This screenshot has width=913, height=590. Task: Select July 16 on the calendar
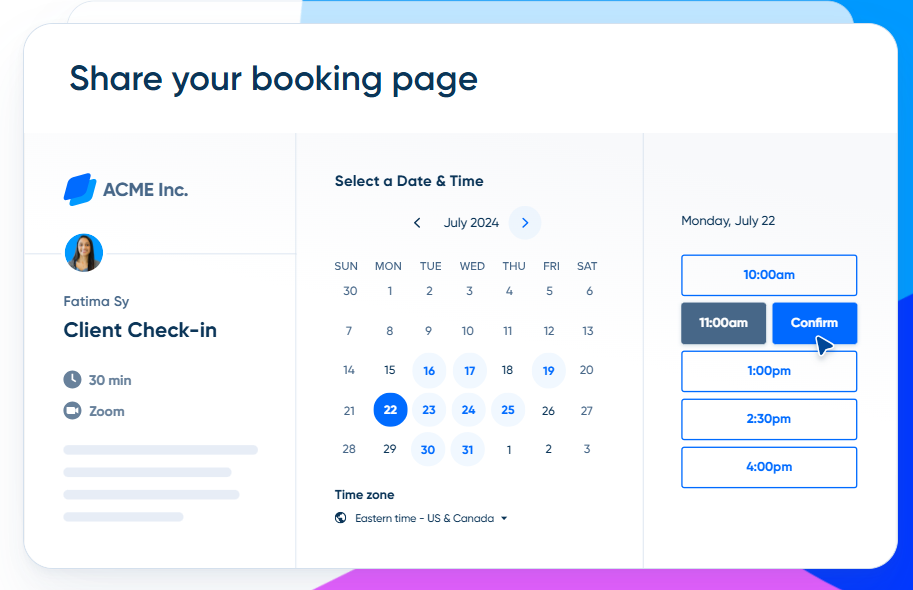coord(429,370)
